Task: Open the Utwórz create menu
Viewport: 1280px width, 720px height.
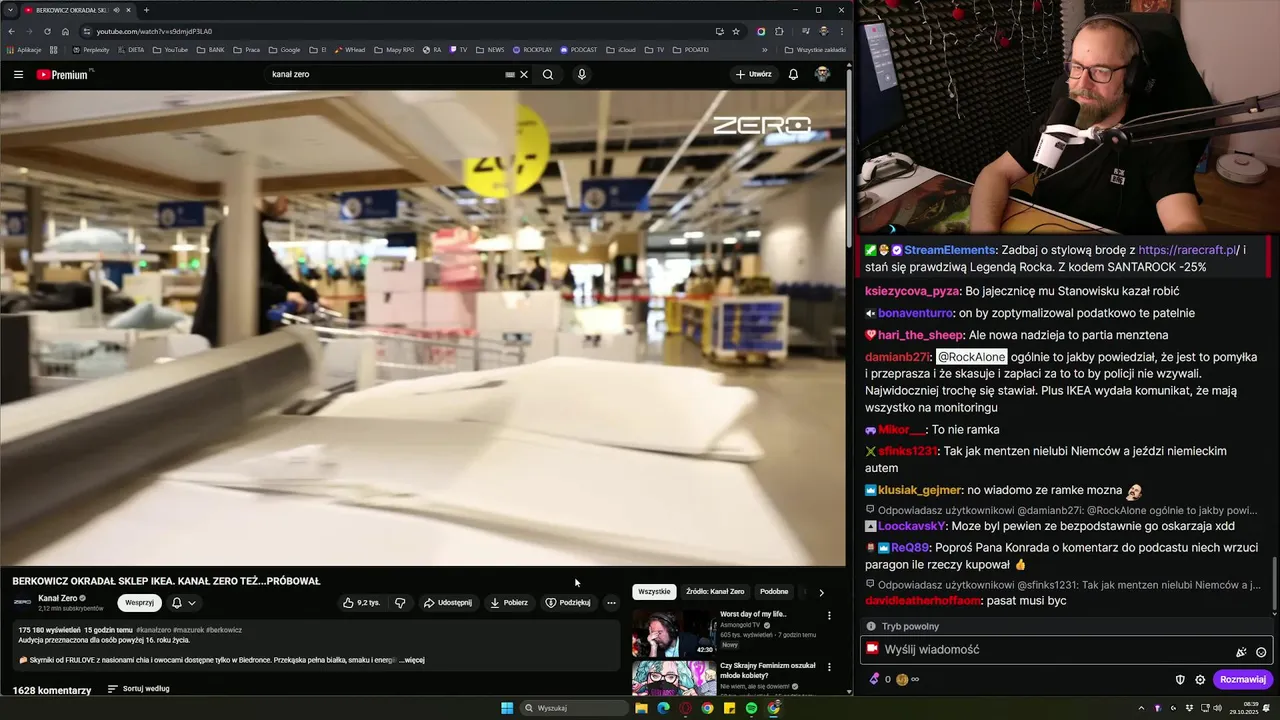Action: pyautogui.click(x=753, y=74)
